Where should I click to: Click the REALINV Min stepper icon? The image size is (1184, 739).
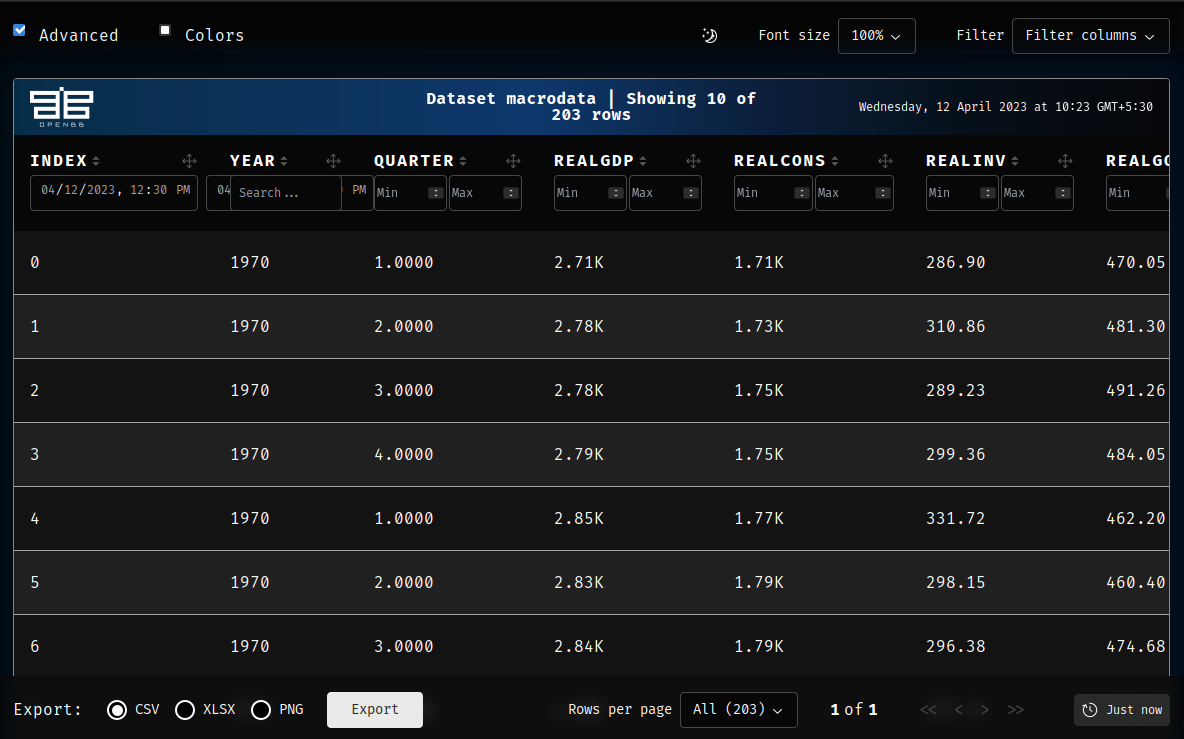click(x=988, y=193)
